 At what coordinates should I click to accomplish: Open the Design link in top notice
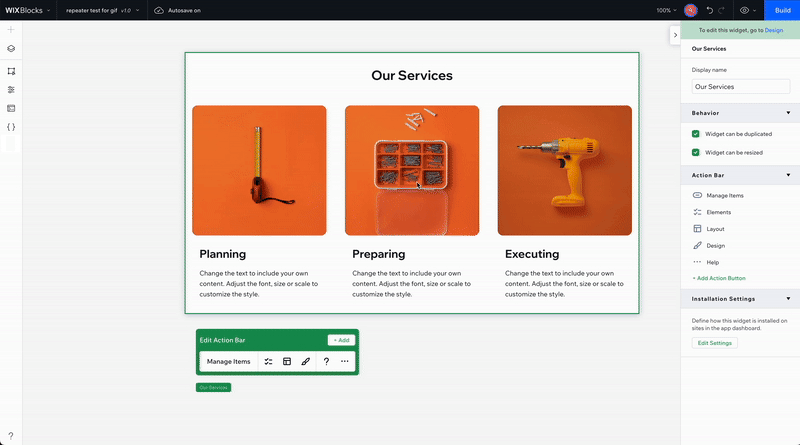pyautogui.click(x=773, y=30)
